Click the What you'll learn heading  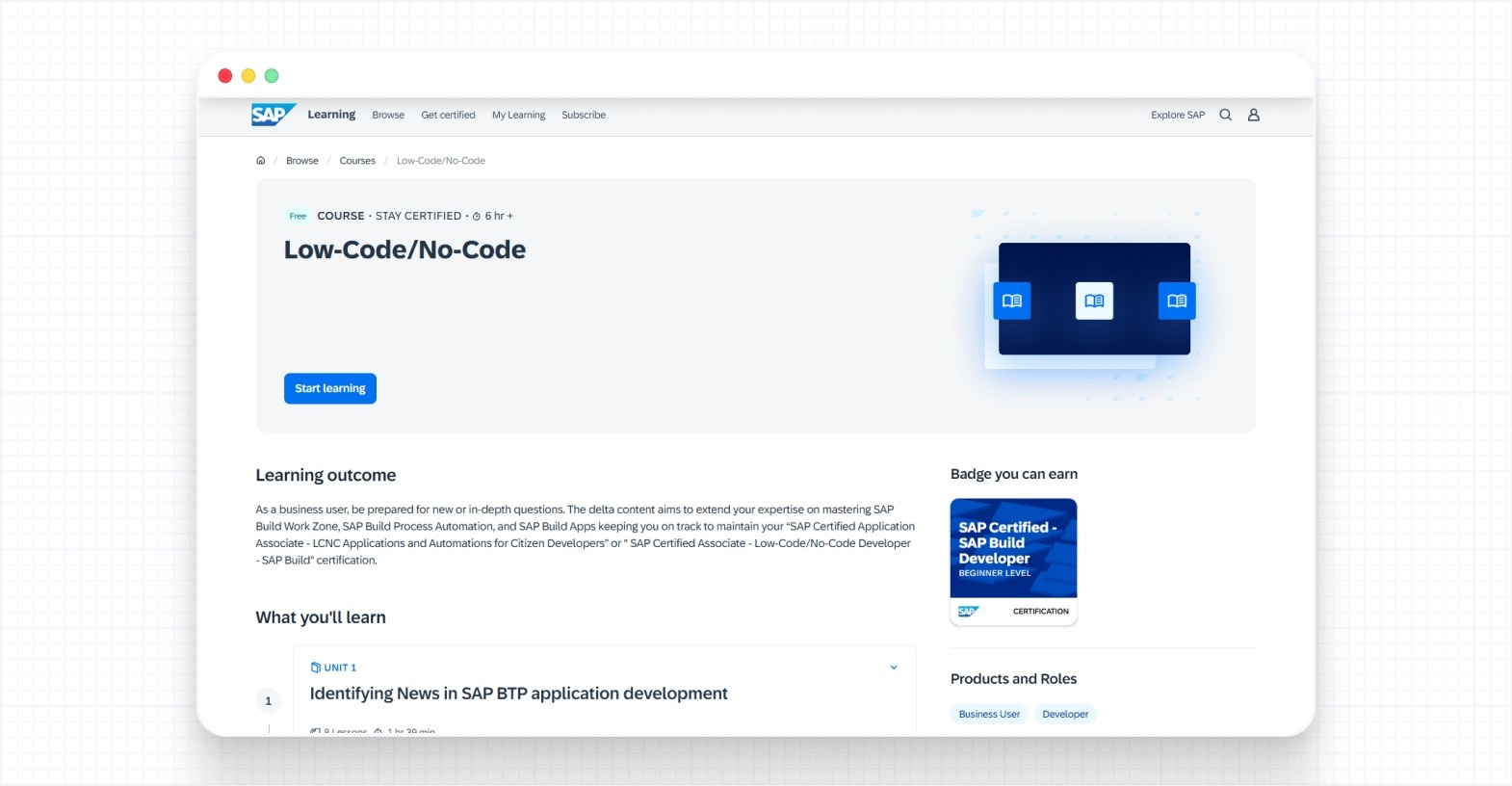(x=321, y=617)
